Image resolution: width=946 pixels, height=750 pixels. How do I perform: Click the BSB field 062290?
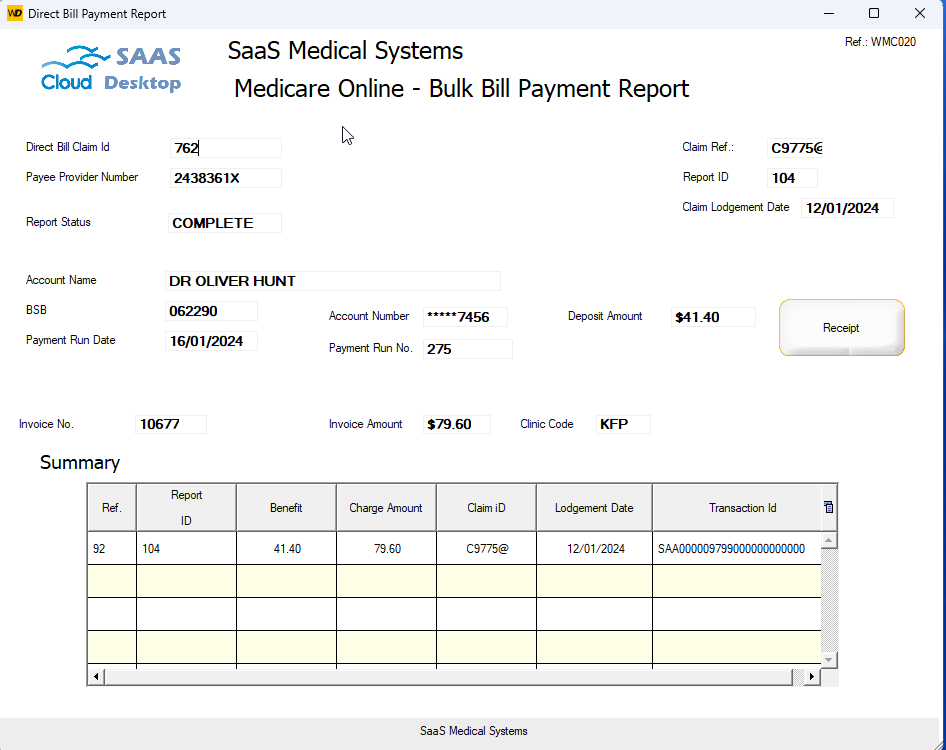(x=211, y=311)
